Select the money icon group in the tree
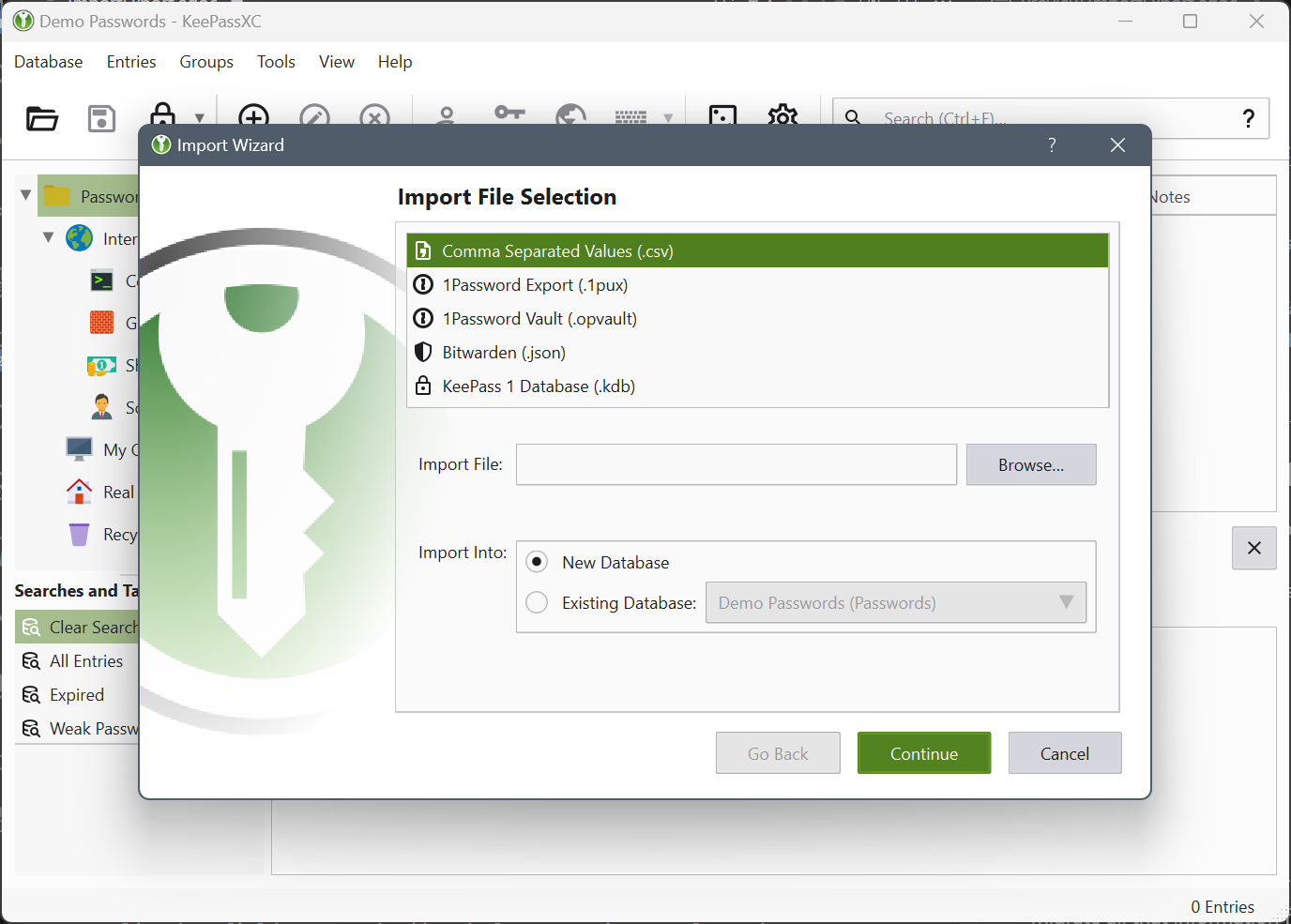The image size is (1291, 924). click(x=101, y=365)
